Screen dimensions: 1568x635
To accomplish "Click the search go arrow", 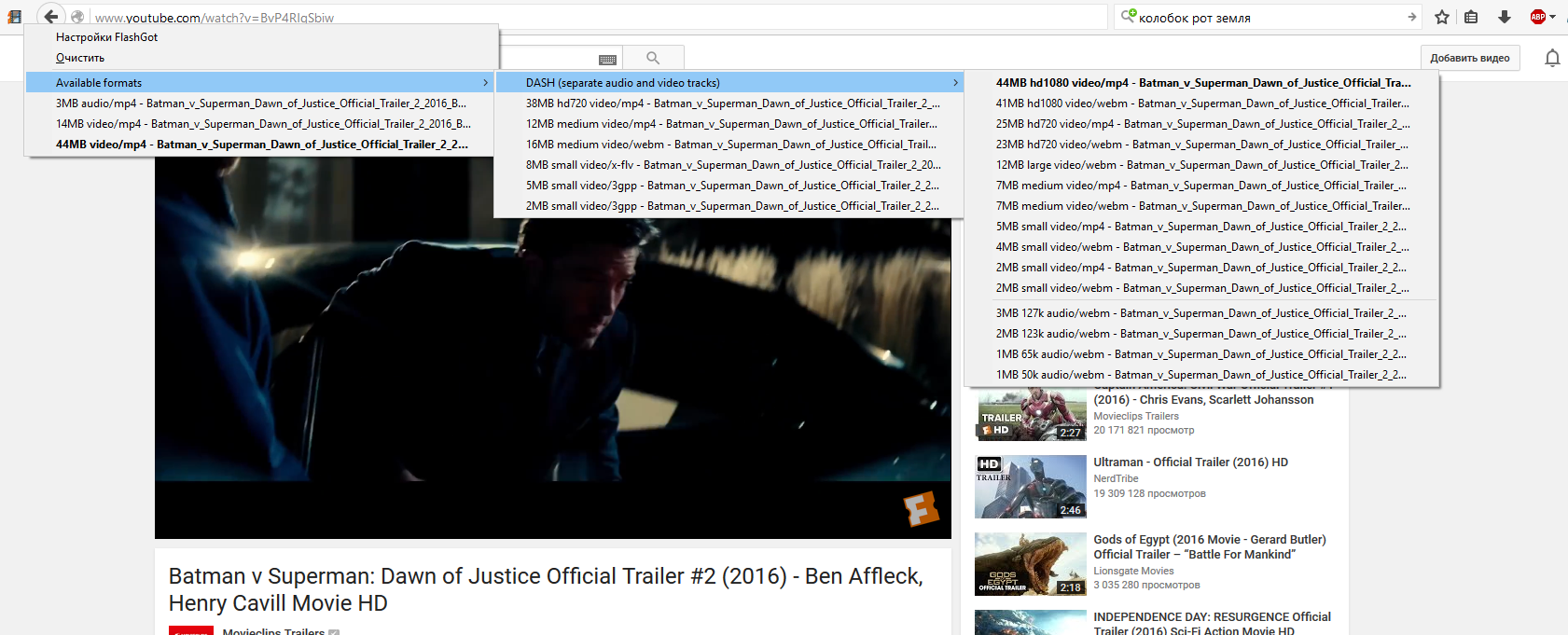I will pos(1411,17).
